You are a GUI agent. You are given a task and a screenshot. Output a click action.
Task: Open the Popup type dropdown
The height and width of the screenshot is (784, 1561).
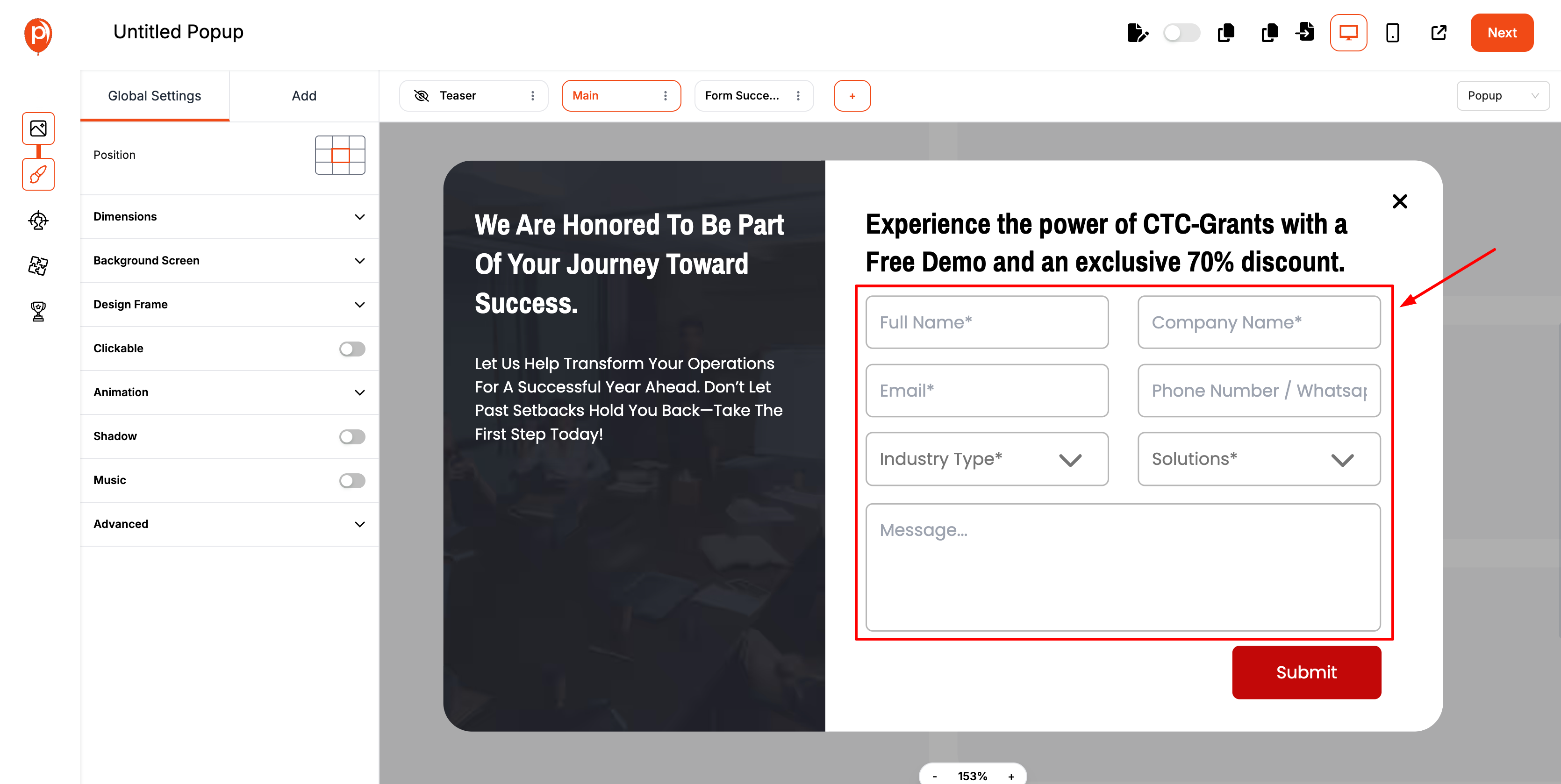(1502, 96)
